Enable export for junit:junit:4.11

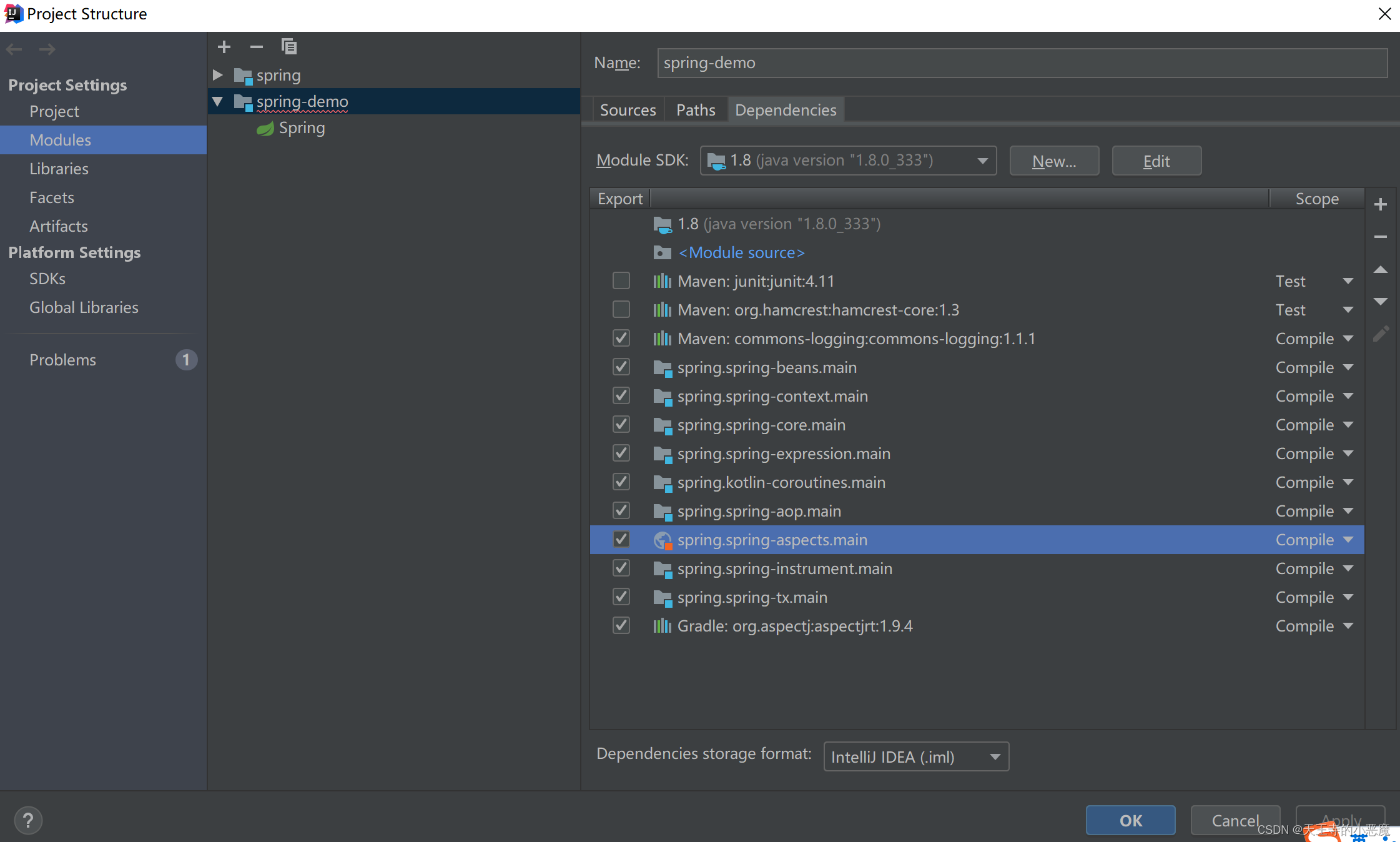pyautogui.click(x=621, y=281)
